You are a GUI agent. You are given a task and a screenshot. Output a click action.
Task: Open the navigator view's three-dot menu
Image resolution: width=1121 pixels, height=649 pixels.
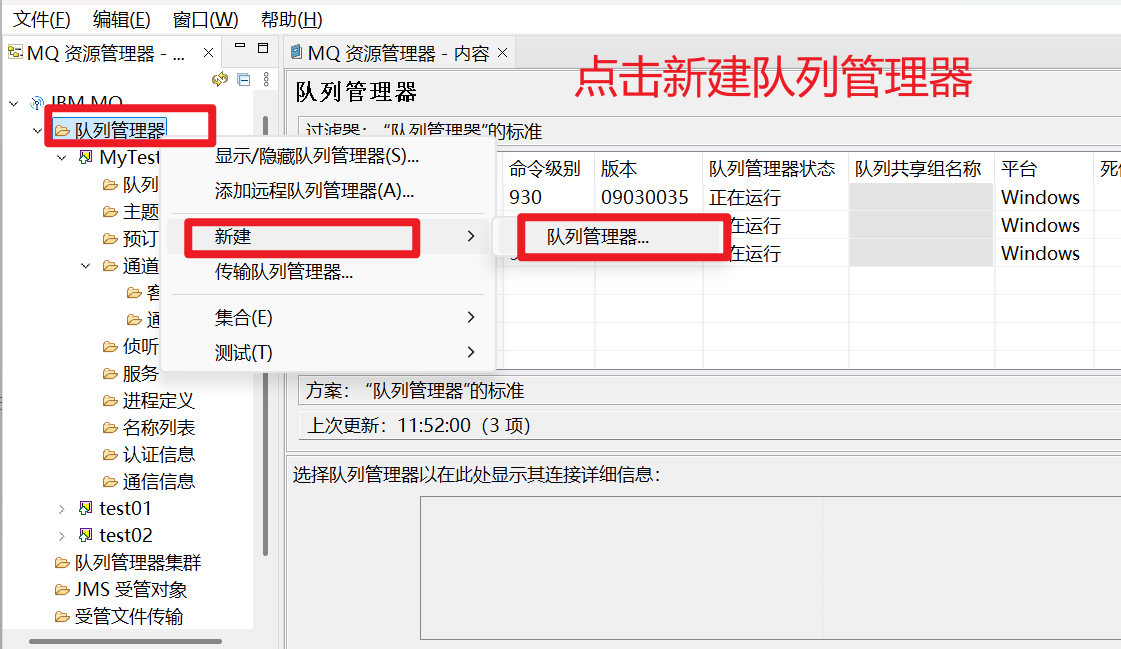266,79
